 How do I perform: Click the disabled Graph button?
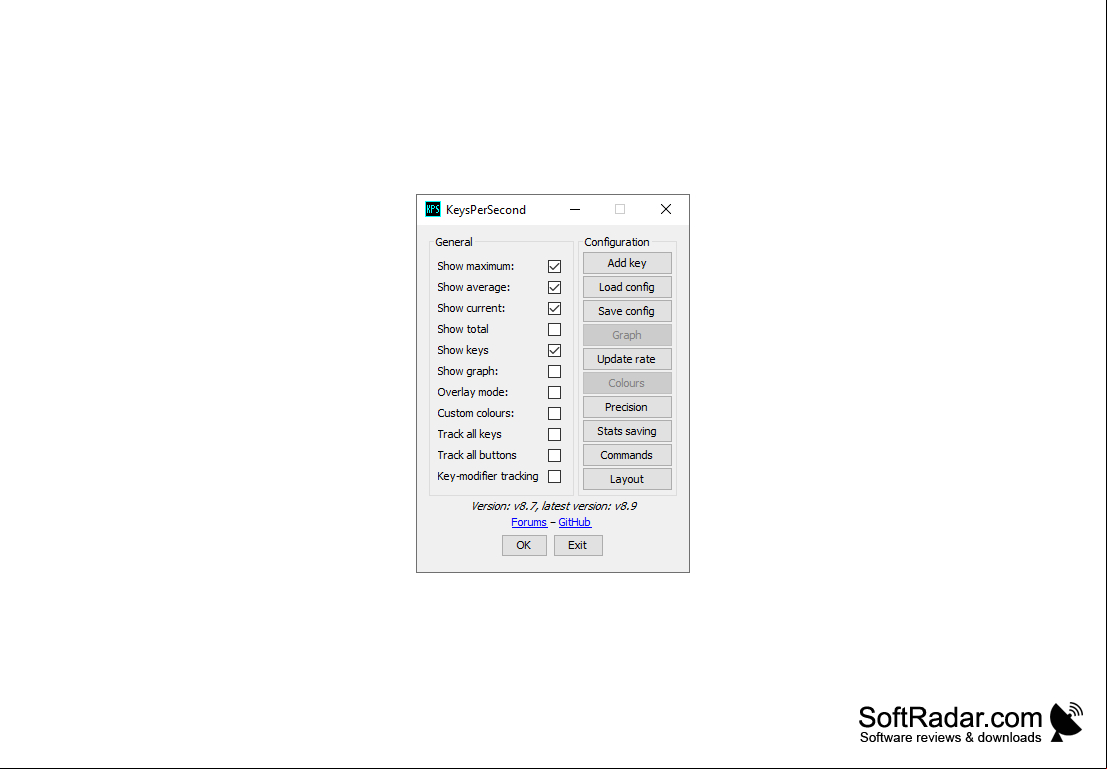[627, 335]
